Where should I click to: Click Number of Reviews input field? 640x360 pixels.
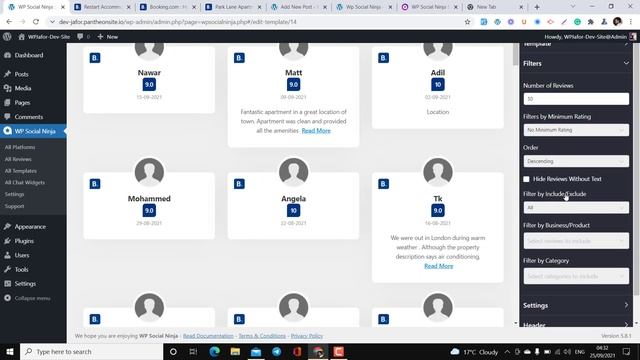pyautogui.click(x=576, y=99)
